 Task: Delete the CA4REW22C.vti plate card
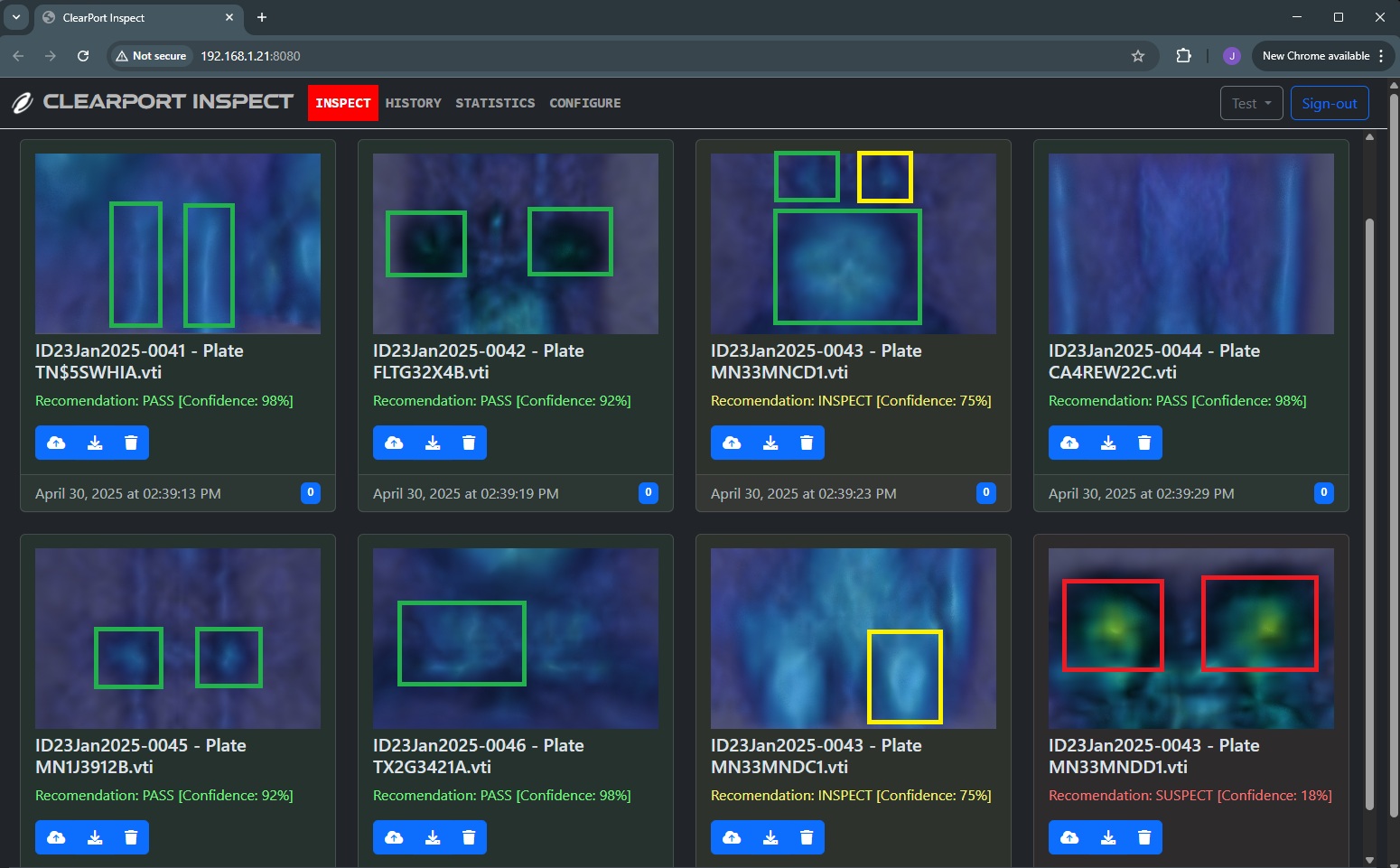click(1144, 443)
